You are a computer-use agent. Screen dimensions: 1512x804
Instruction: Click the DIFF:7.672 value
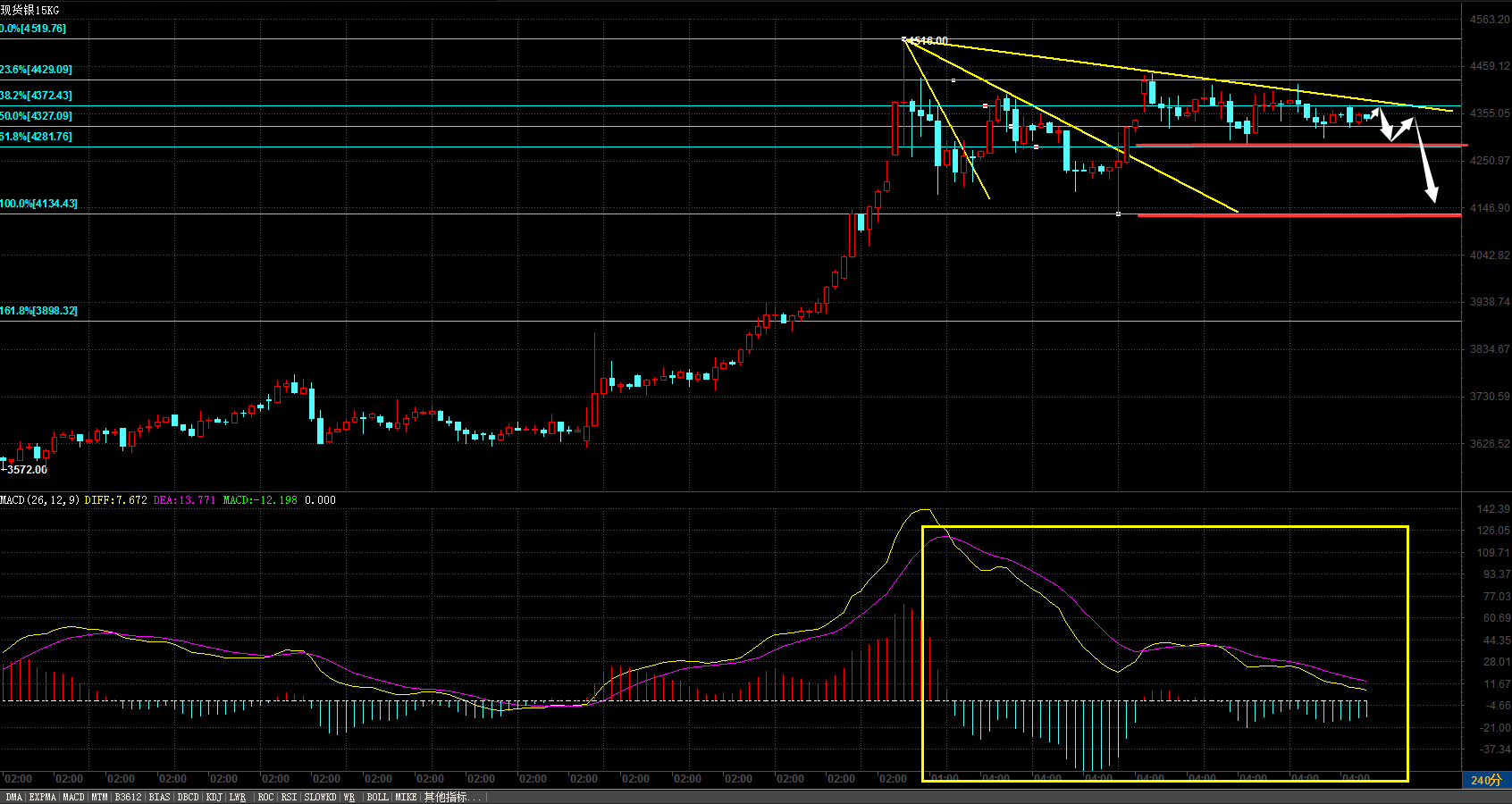116,500
